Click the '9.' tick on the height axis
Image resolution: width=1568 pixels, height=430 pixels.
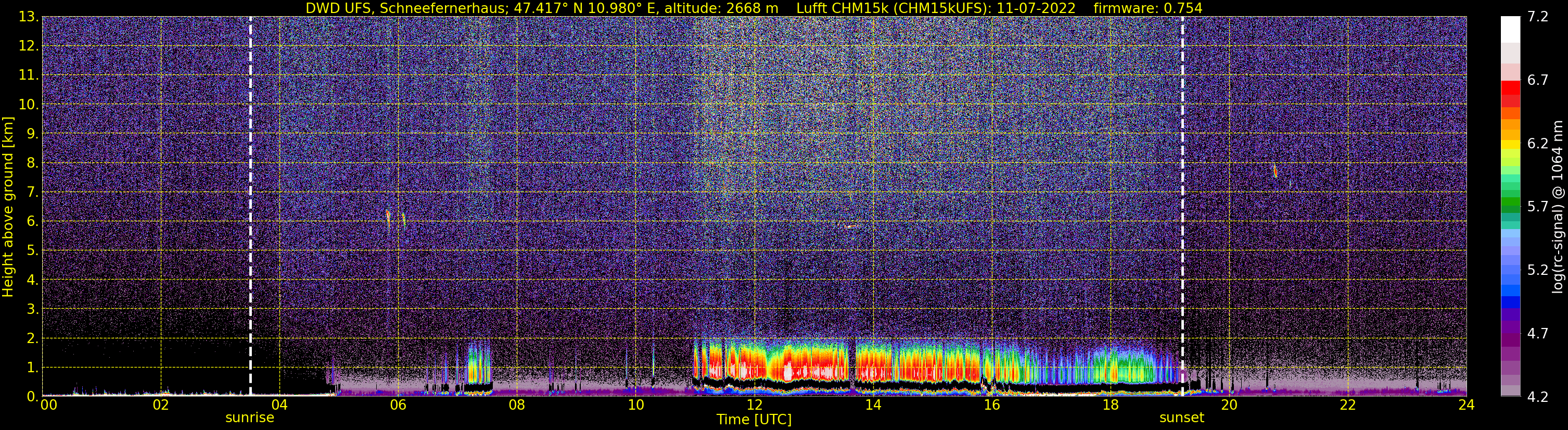[x=32, y=134]
